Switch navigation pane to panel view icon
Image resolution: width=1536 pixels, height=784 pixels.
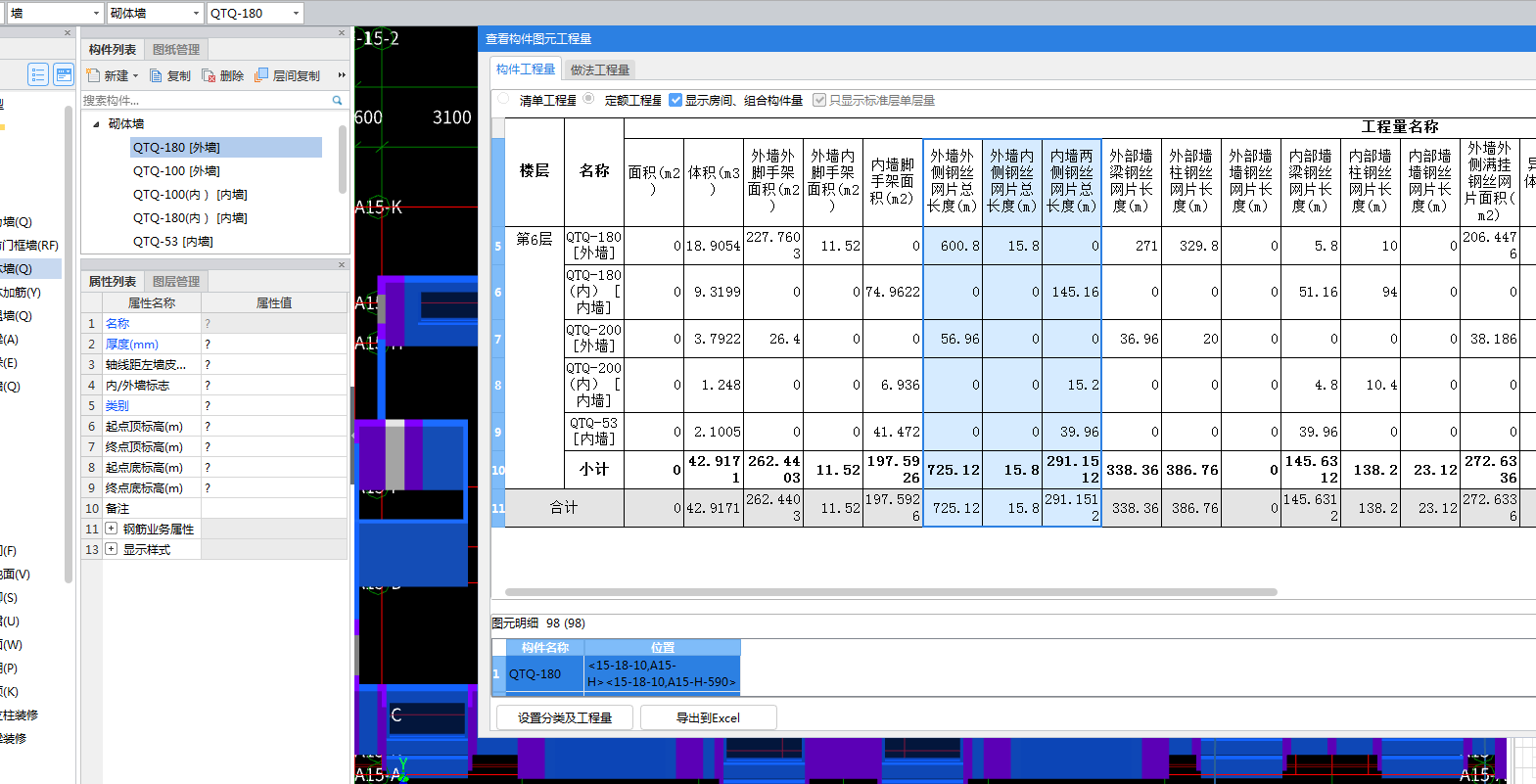64,74
